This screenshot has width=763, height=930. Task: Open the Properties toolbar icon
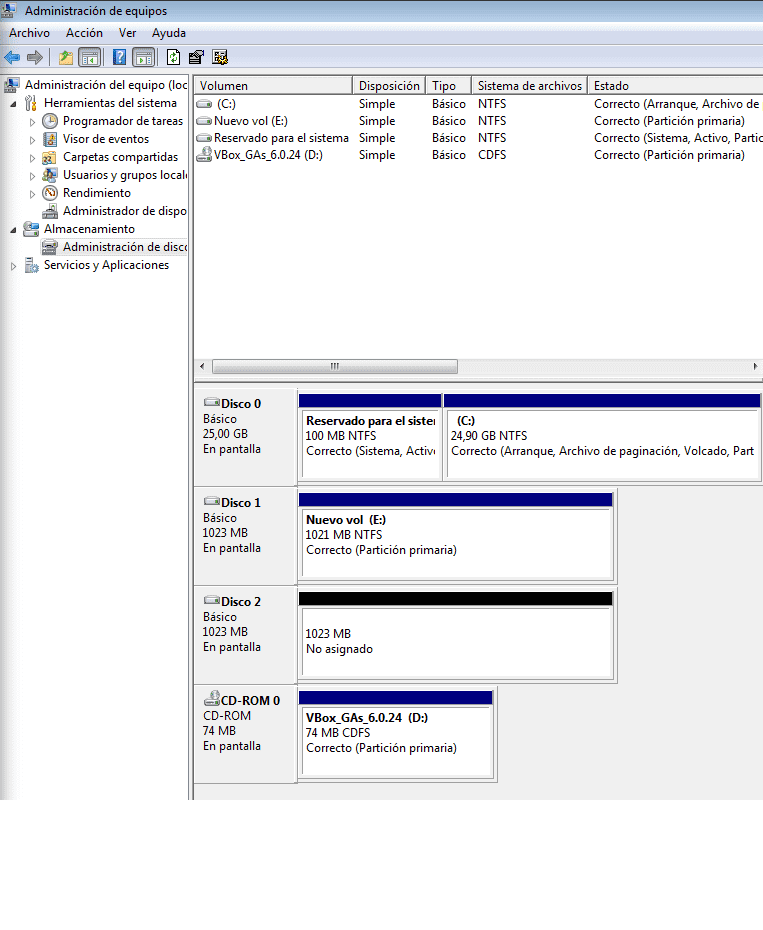click(x=196, y=58)
